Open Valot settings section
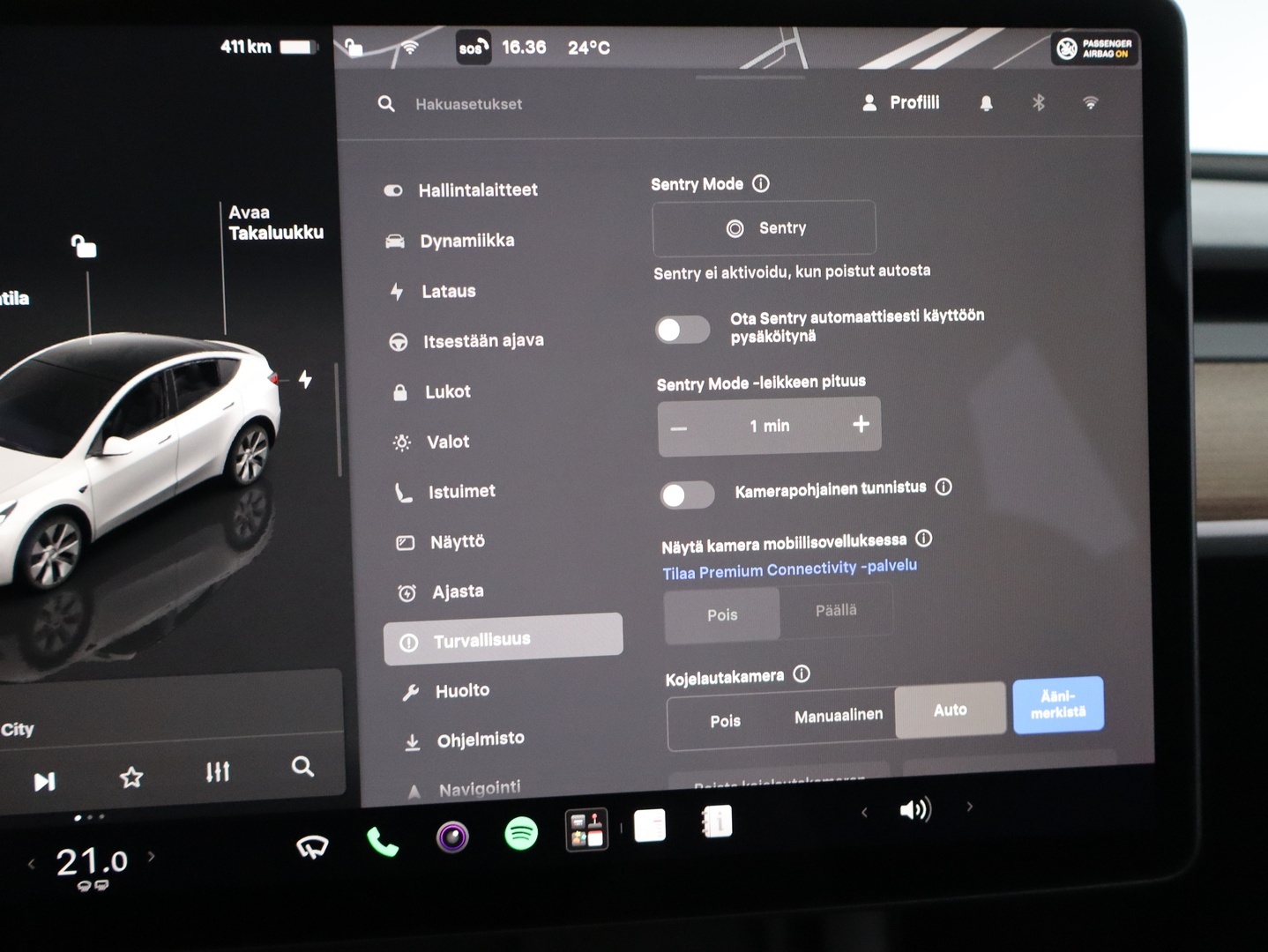 coord(432,442)
